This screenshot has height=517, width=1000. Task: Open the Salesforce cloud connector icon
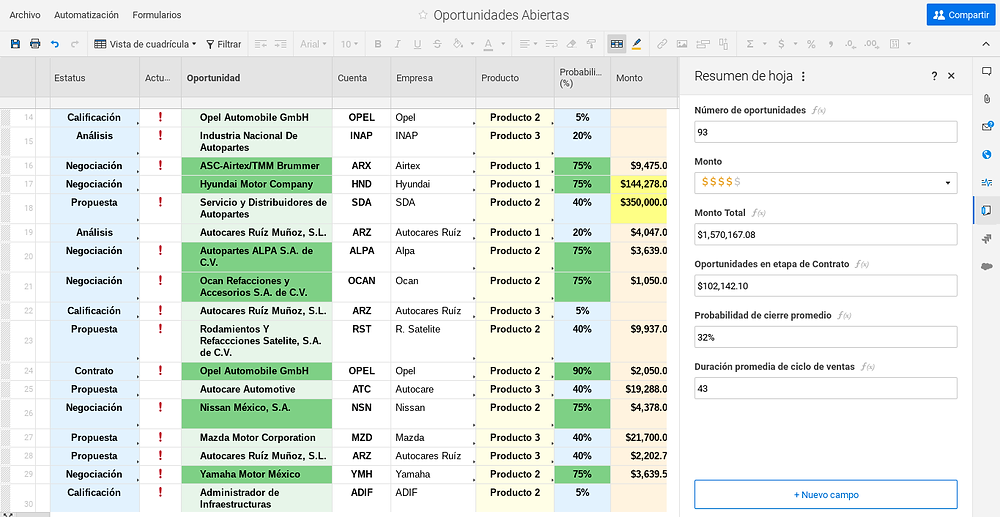[987, 266]
